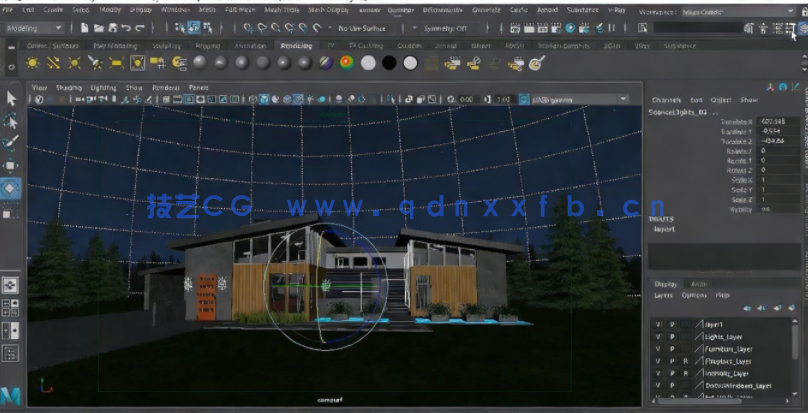
Task: Pick the Paint selection brush tool
Action: tap(11, 143)
